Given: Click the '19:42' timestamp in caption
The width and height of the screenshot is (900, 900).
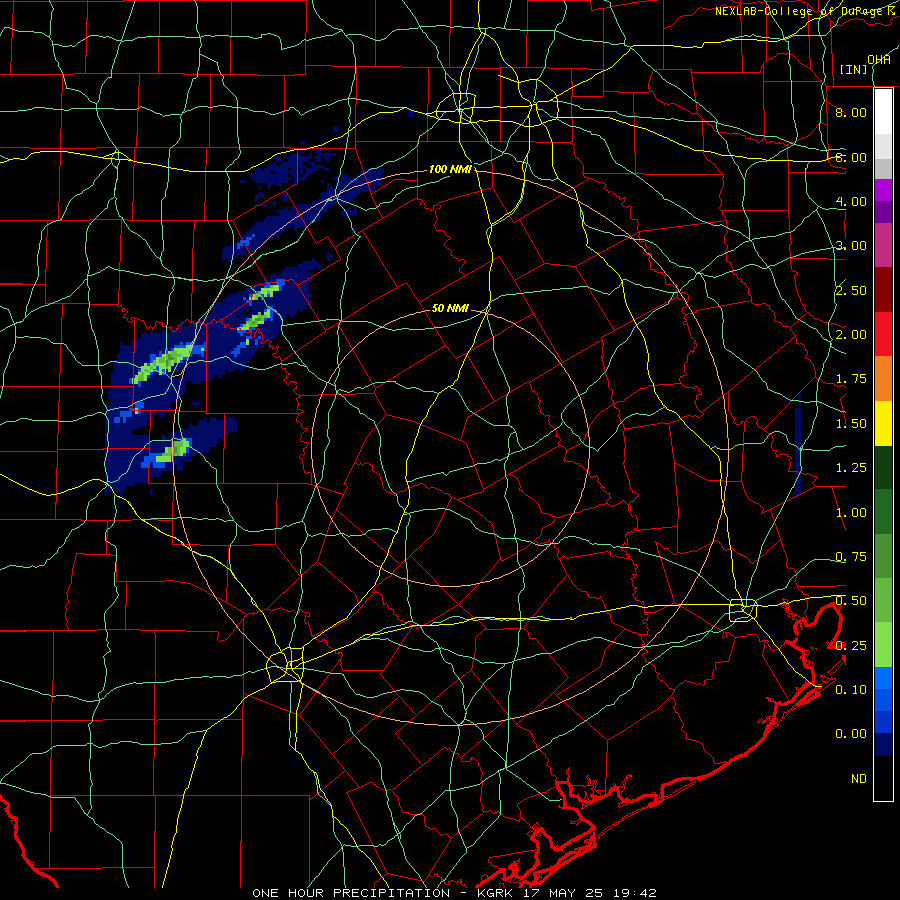Looking at the screenshot, I should (634, 893).
